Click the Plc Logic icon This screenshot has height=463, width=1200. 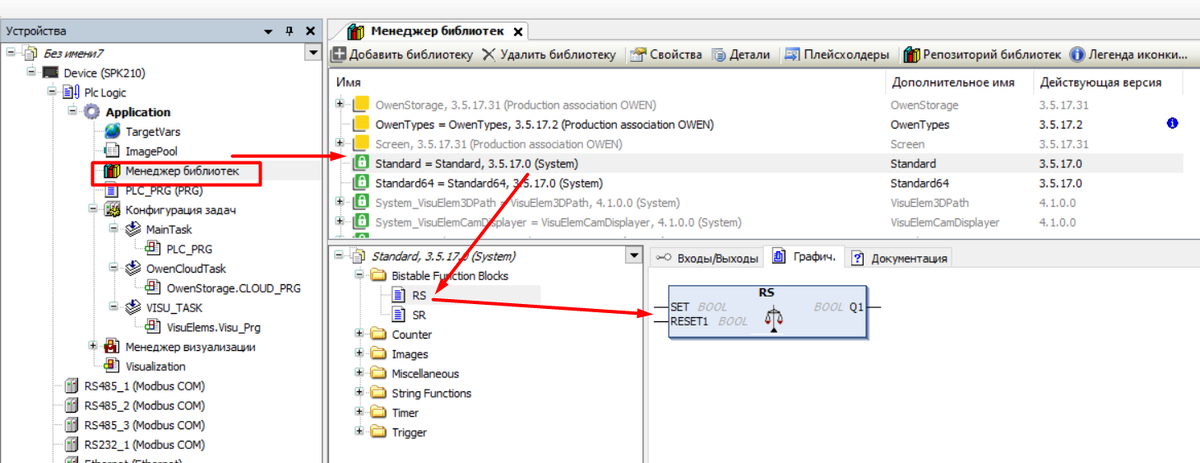click(71, 92)
